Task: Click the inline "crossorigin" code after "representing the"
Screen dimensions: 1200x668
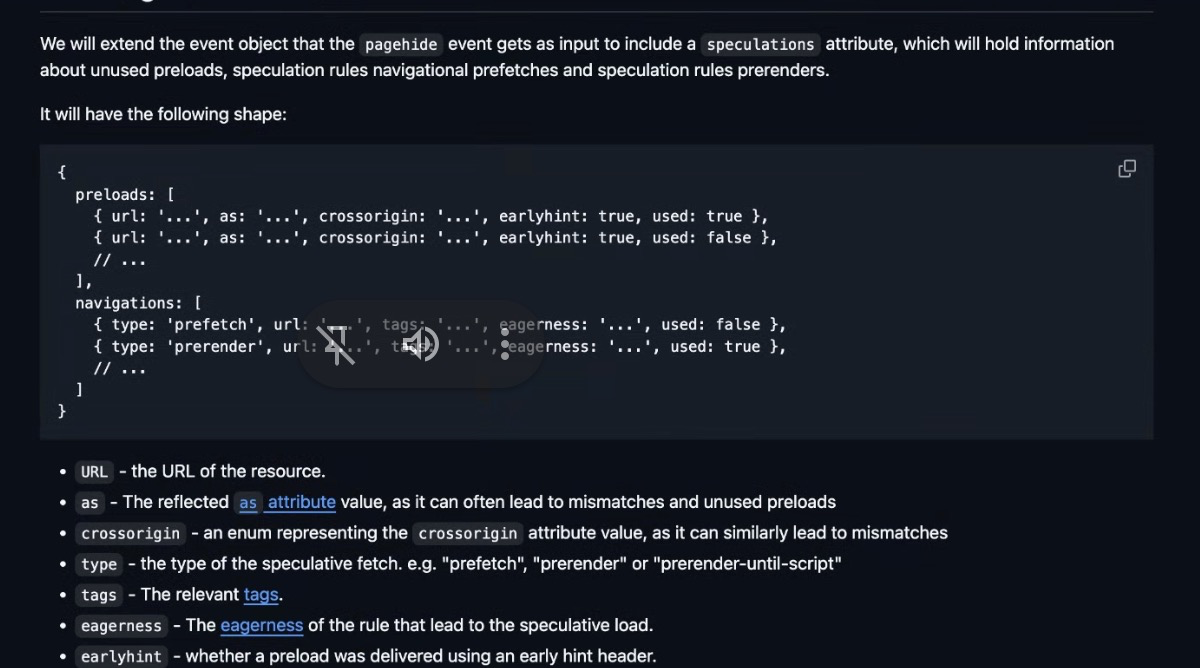Action: point(468,534)
